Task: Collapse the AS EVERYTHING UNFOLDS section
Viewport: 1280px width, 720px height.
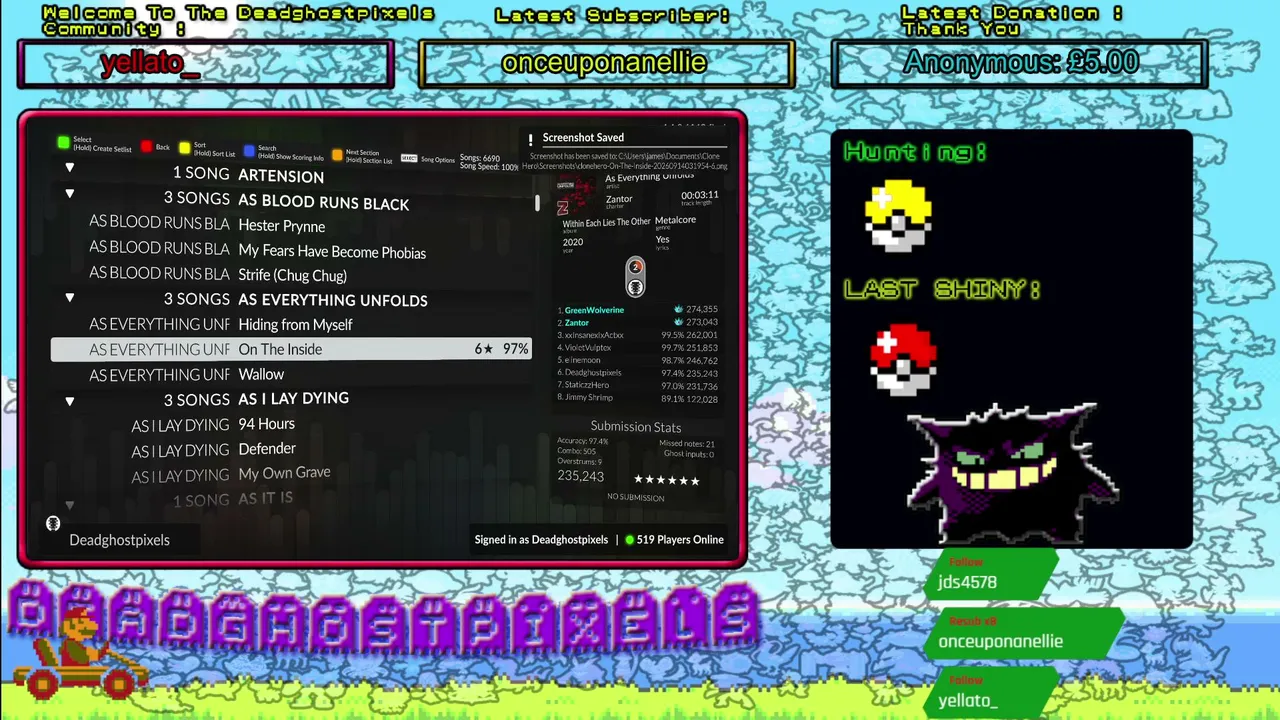Action: 70,297
